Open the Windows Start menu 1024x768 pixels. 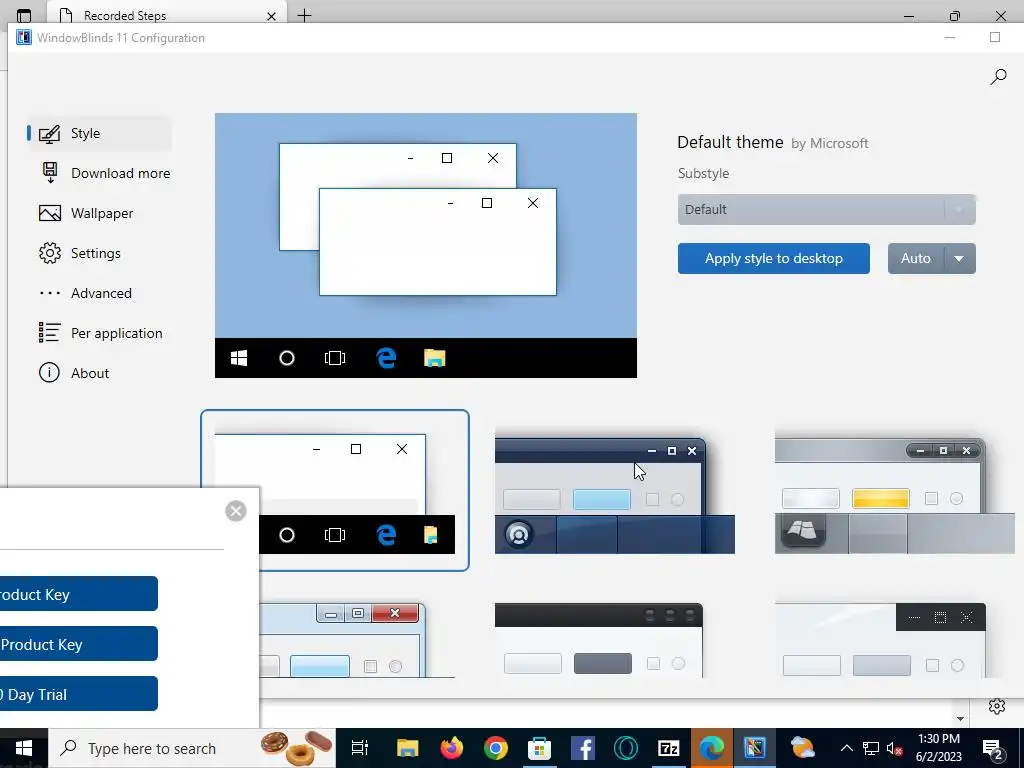24,748
